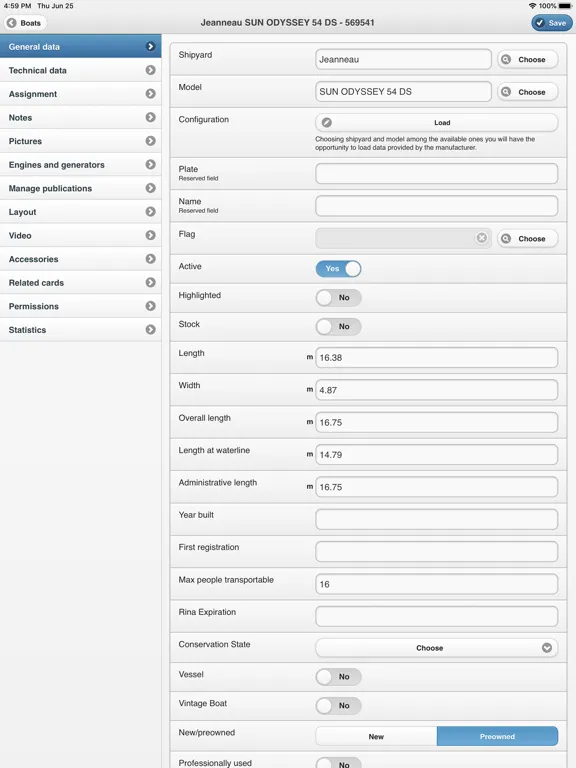
Task: Tap the arrow icon beside Manage publications
Action: (150, 188)
